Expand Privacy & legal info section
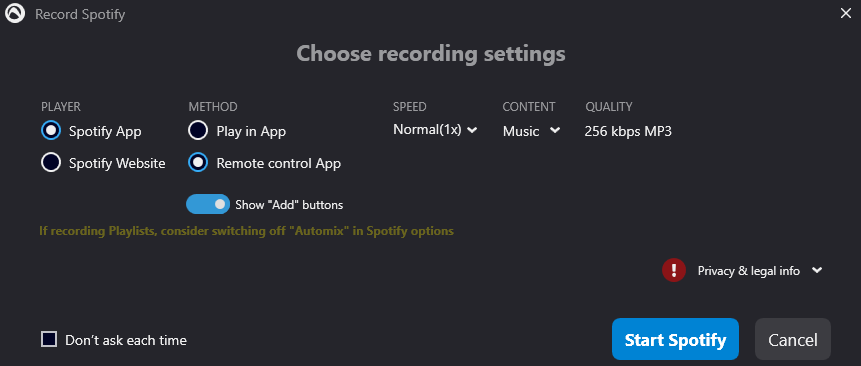The width and height of the screenshot is (861, 366). pyautogui.click(x=760, y=271)
